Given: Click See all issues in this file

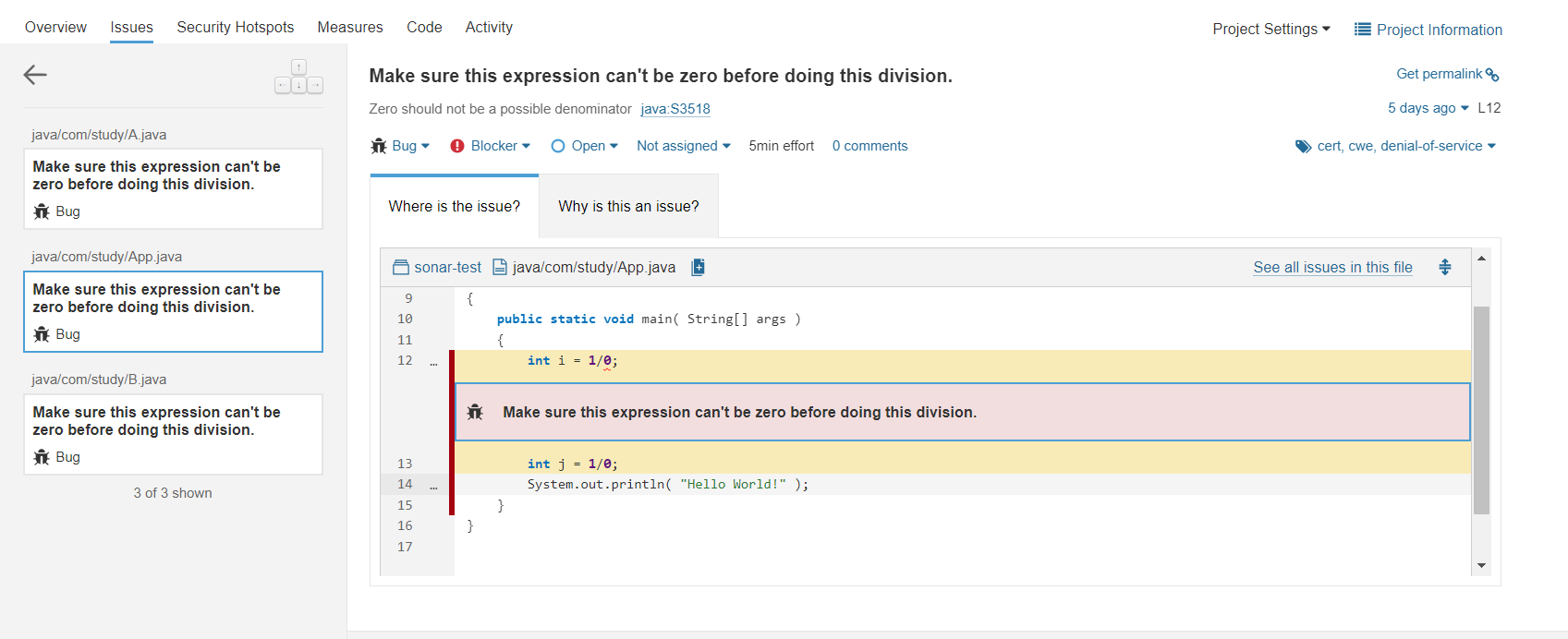Looking at the screenshot, I should tap(1332, 267).
